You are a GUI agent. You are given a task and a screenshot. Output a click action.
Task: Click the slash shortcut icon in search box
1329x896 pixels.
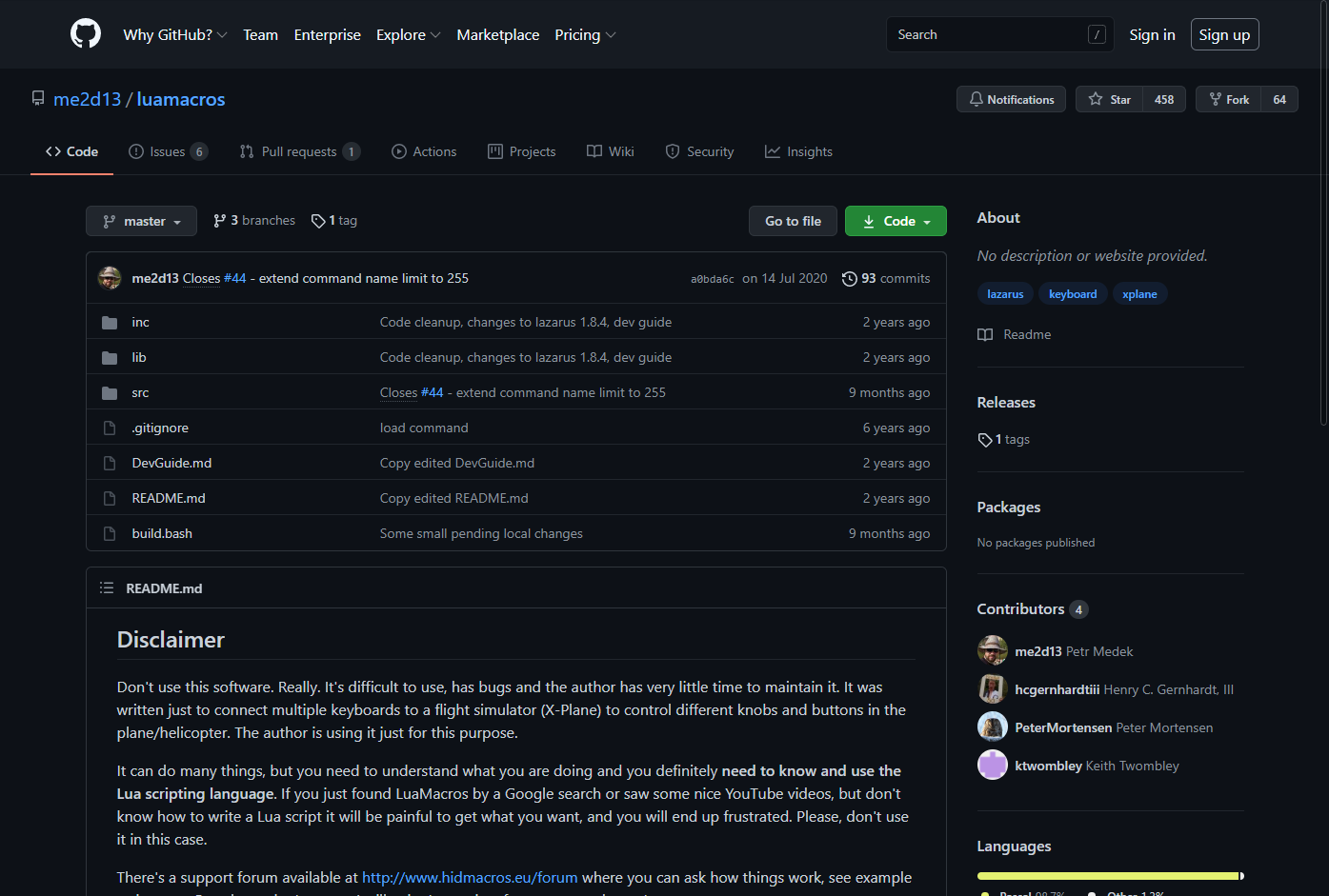[x=1097, y=34]
